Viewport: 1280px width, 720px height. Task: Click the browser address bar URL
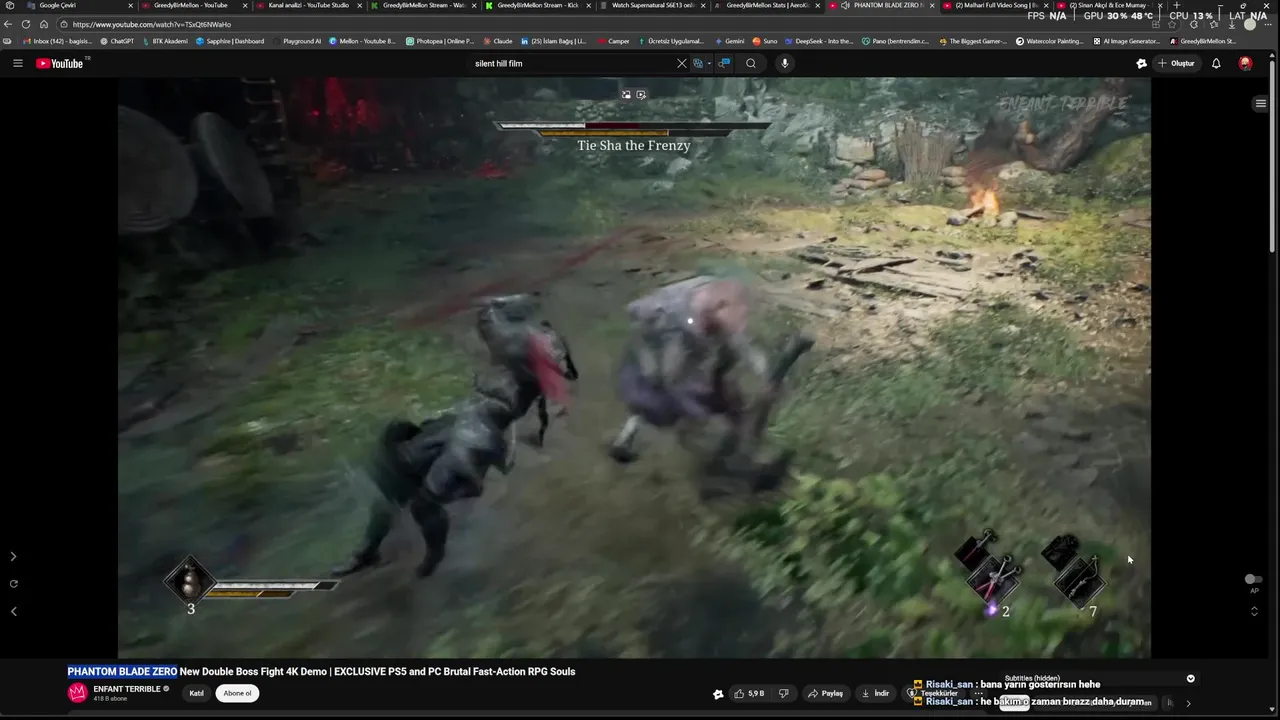click(x=152, y=24)
